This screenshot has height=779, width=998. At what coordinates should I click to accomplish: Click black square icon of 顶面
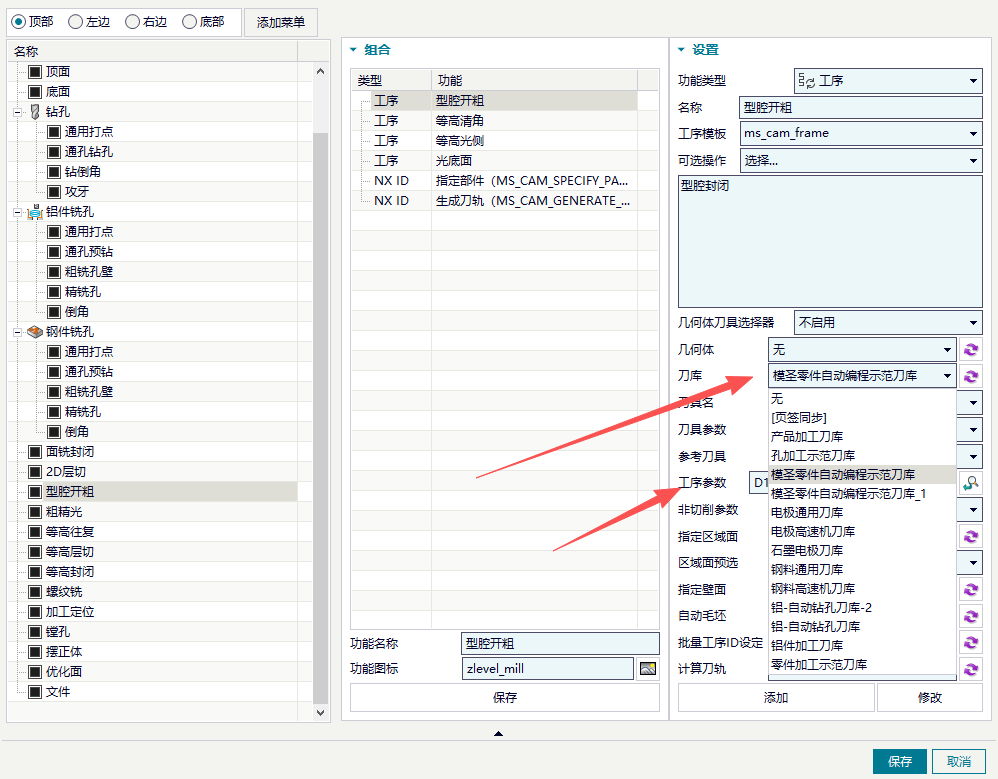point(35,72)
